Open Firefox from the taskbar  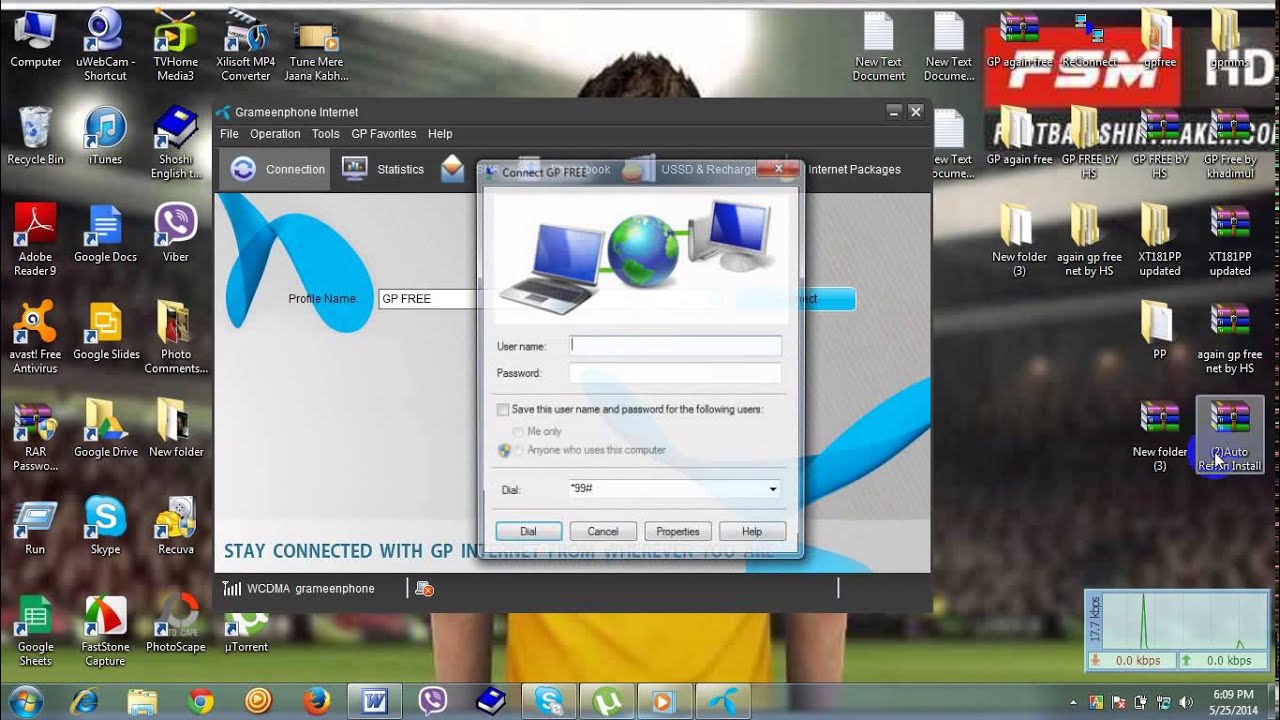pyautogui.click(x=316, y=701)
